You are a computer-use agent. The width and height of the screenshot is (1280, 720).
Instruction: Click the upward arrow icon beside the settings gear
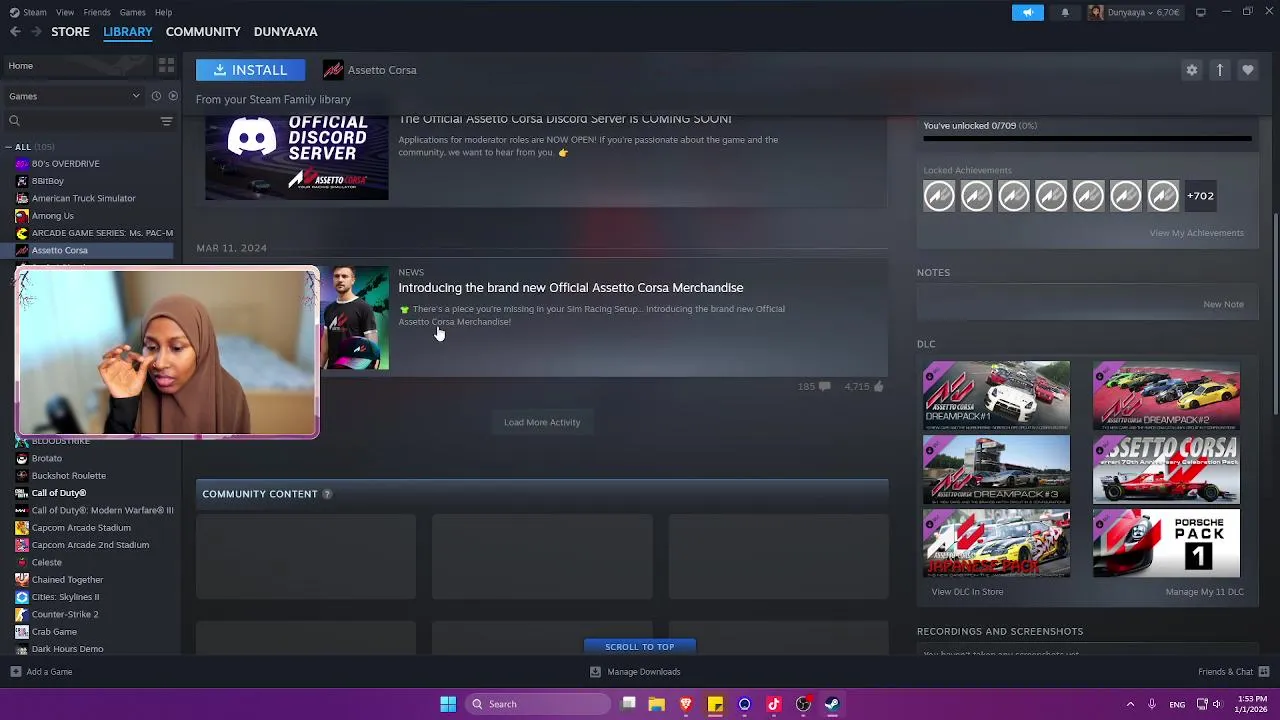[x=1219, y=70]
